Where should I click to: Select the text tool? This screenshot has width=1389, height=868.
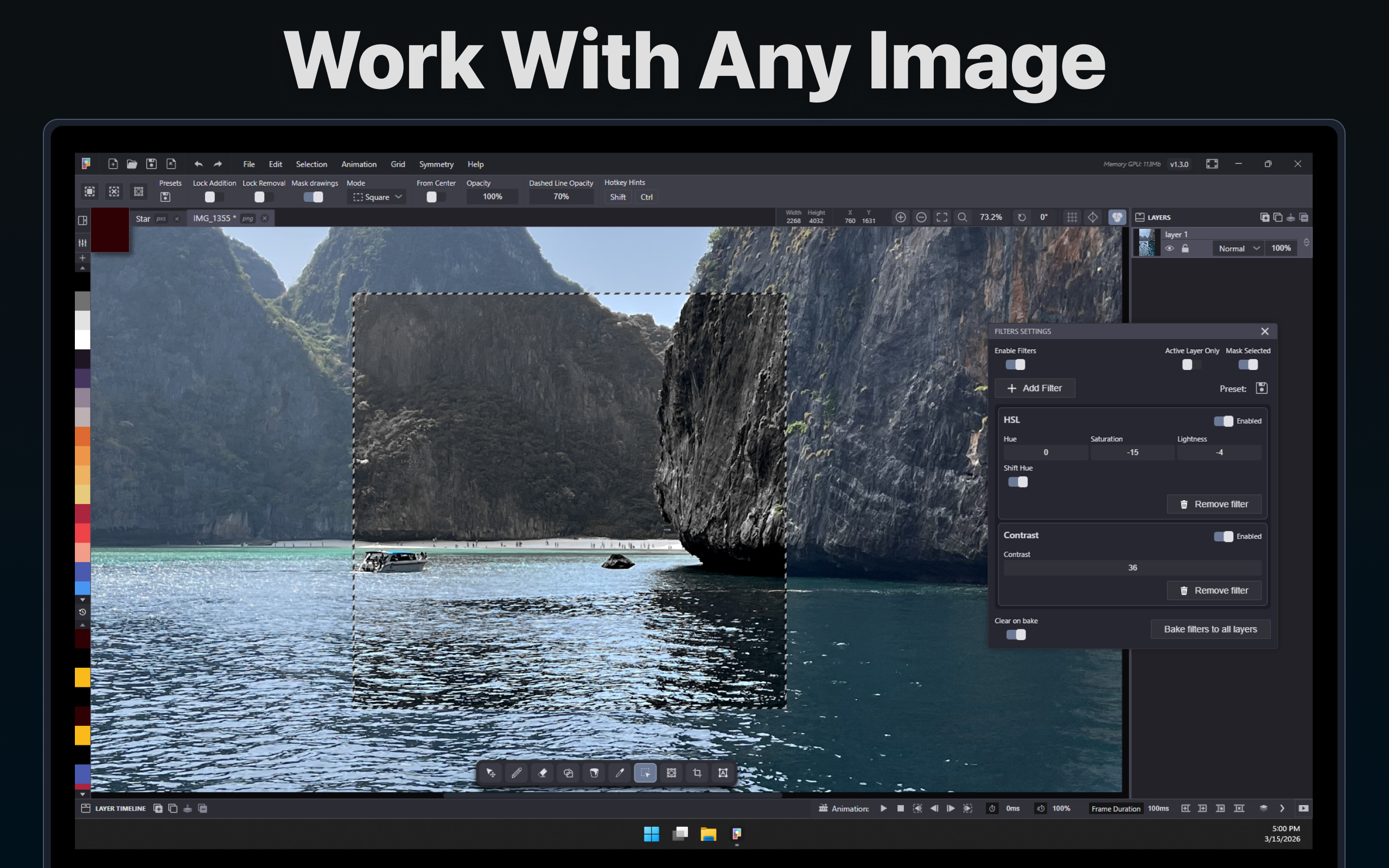click(x=723, y=773)
